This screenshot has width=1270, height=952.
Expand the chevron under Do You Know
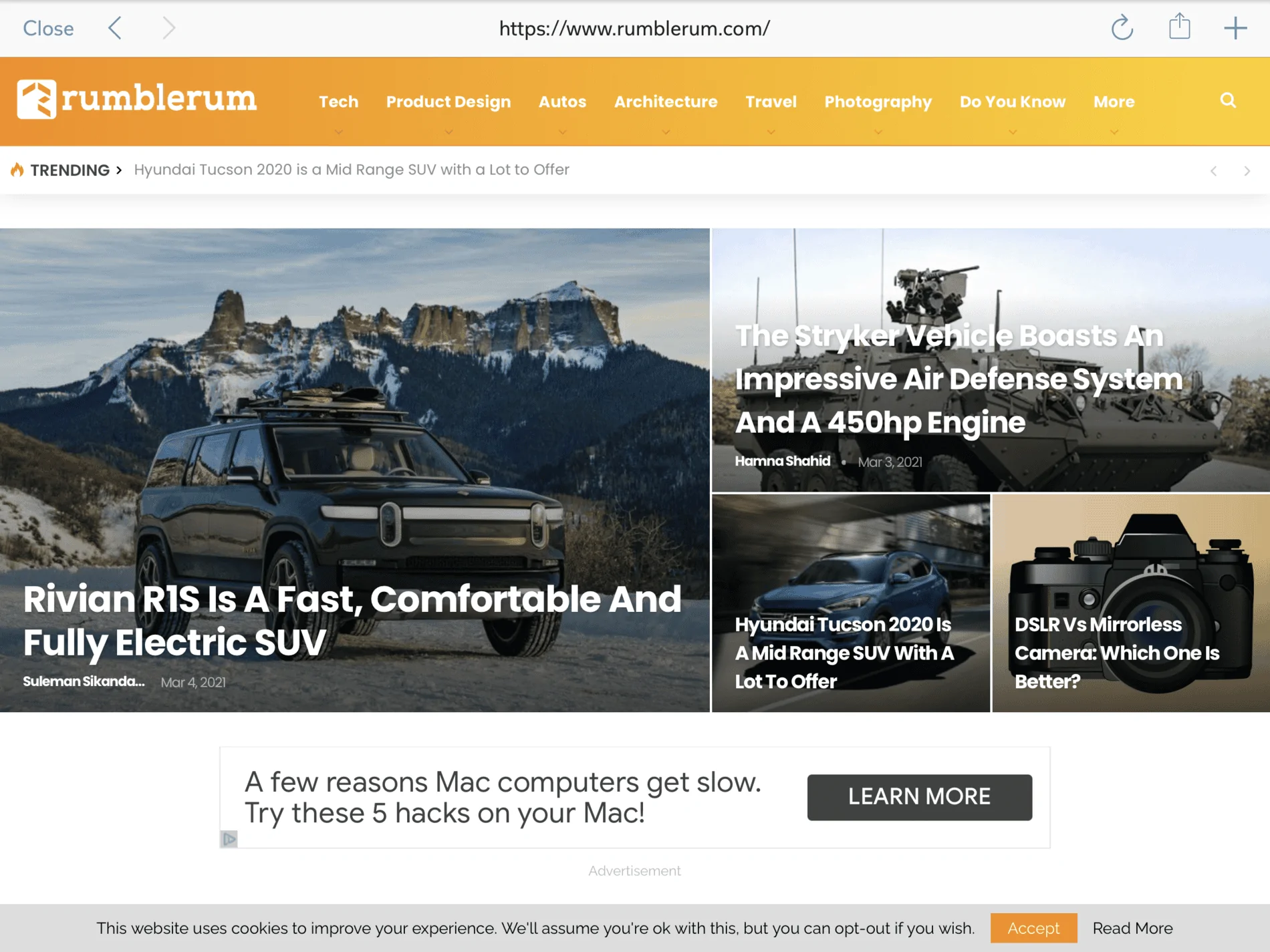coord(1013,132)
